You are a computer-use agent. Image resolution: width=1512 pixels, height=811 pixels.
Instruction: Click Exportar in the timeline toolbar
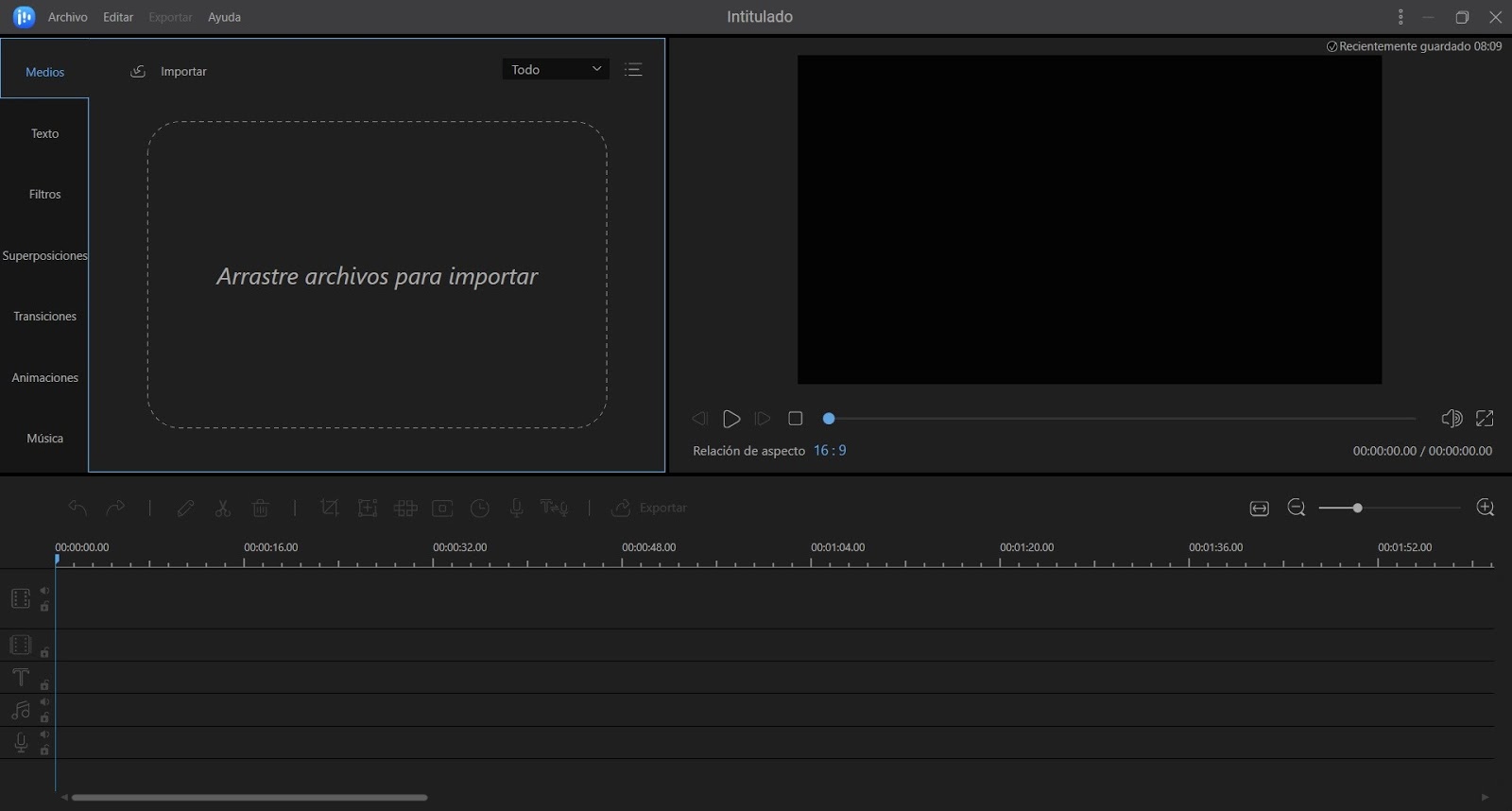pos(649,508)
